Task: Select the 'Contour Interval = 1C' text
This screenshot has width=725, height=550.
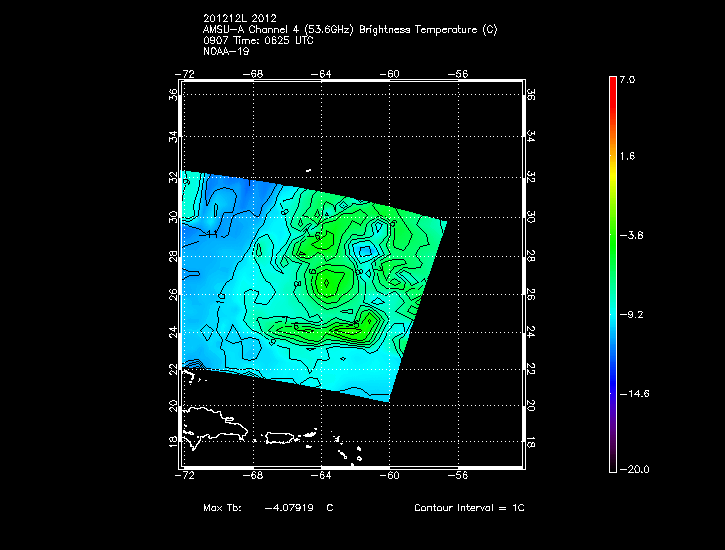Action: pos(469,508)
